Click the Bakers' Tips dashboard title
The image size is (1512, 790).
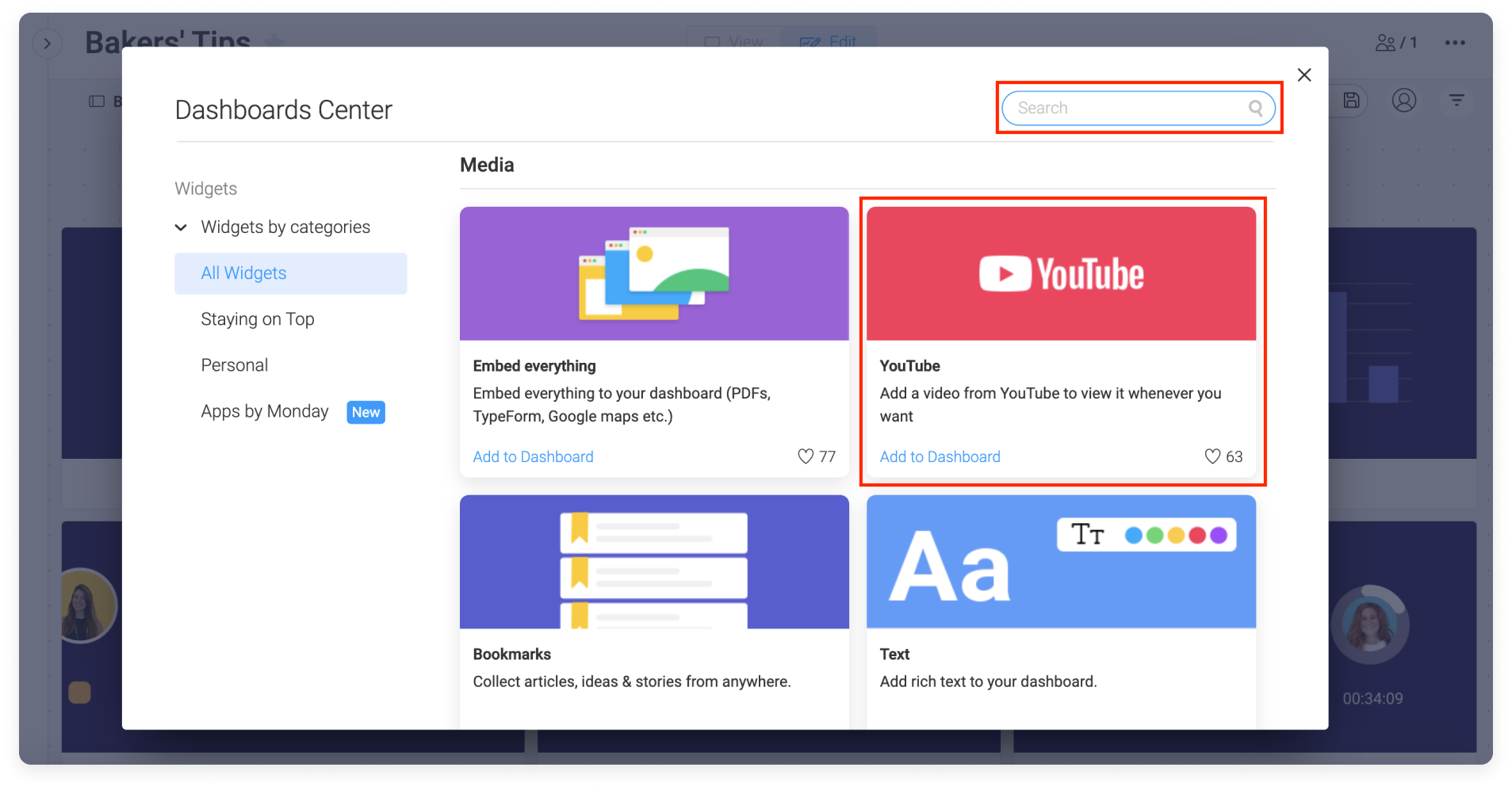[167, 43]
